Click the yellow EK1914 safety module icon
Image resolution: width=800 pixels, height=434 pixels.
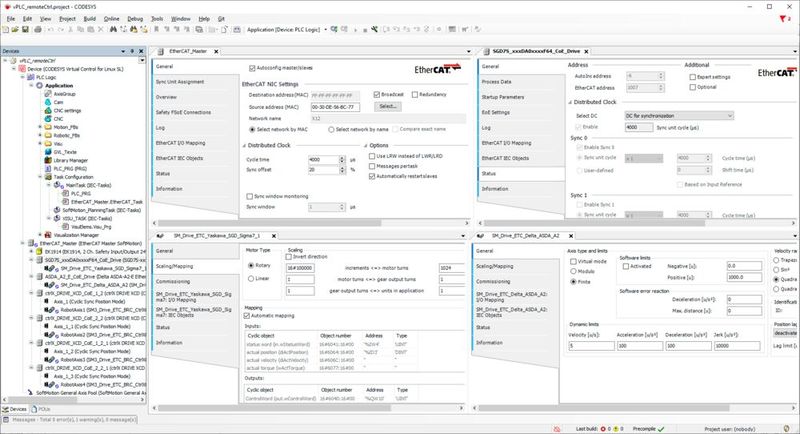coord(39,251)
